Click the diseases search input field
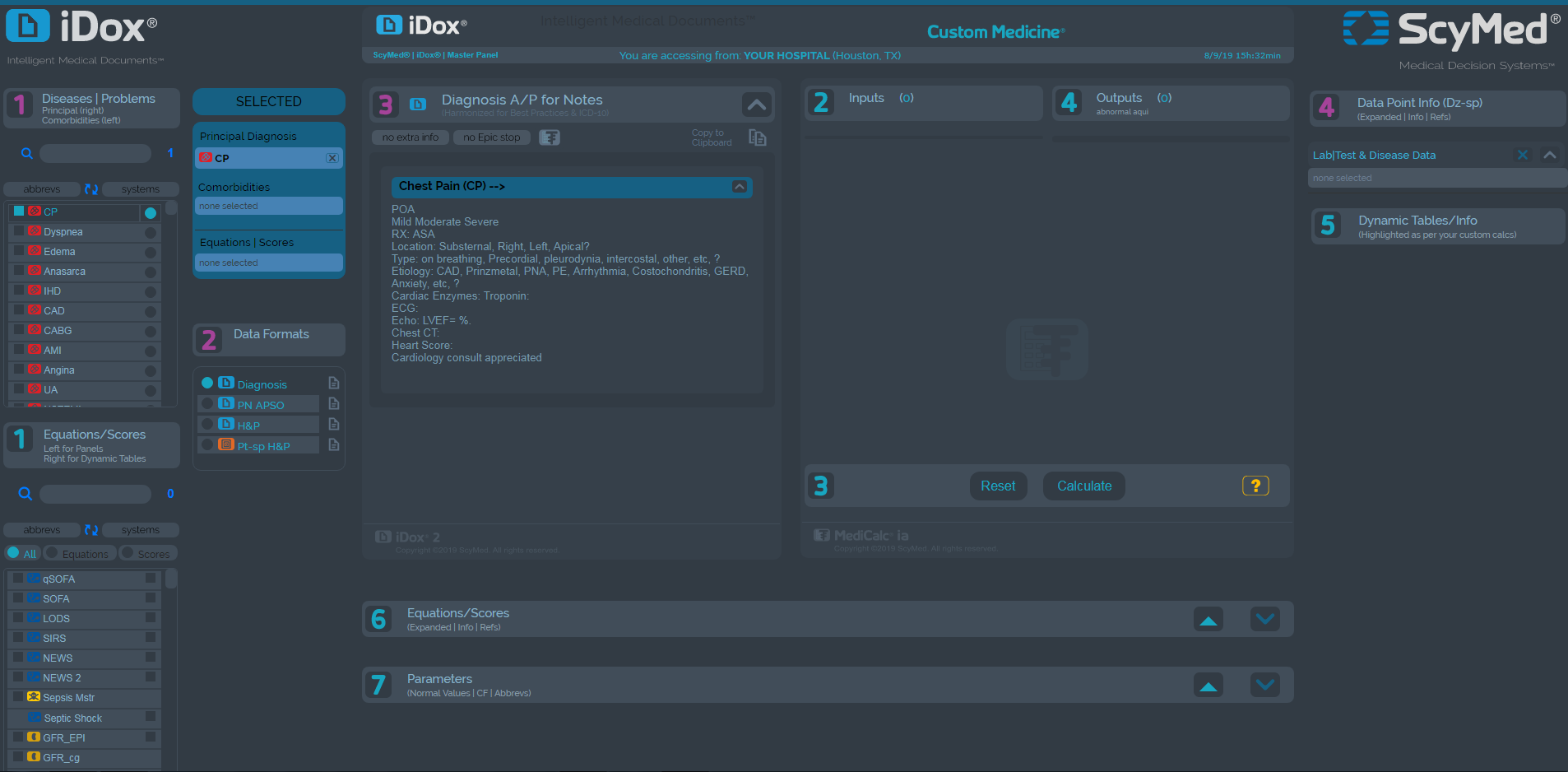Viewport: 1568px width, 772px height. (x=95, y=153)
